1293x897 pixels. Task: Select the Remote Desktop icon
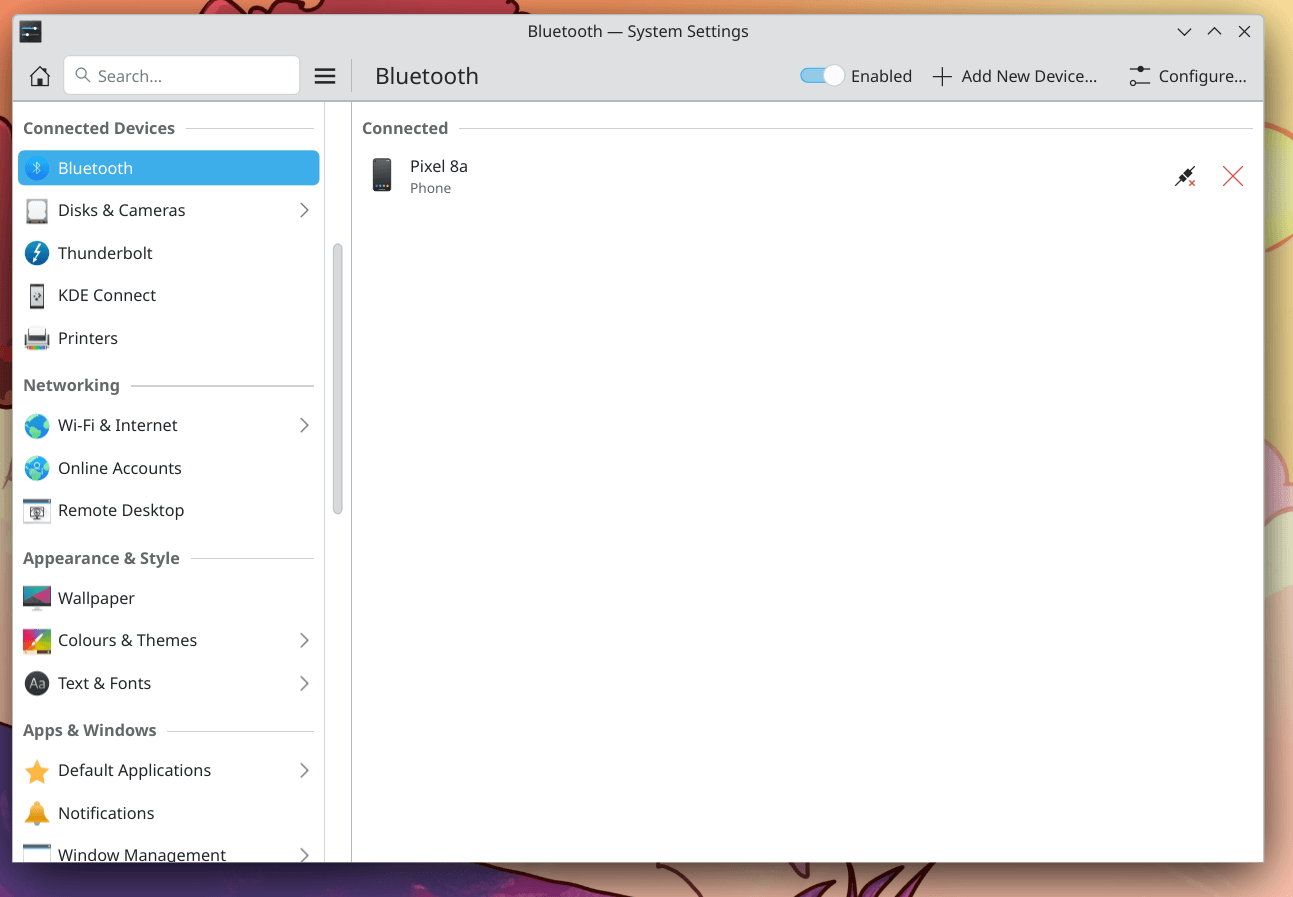[37, 510]
